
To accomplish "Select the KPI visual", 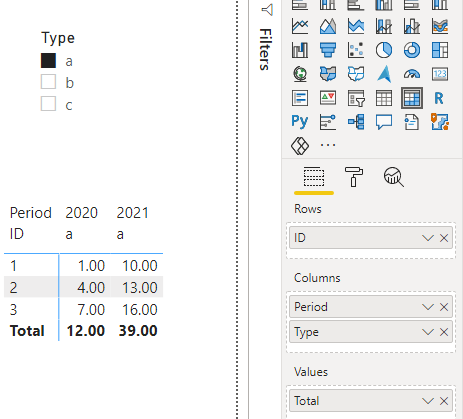I will [328, 98].
